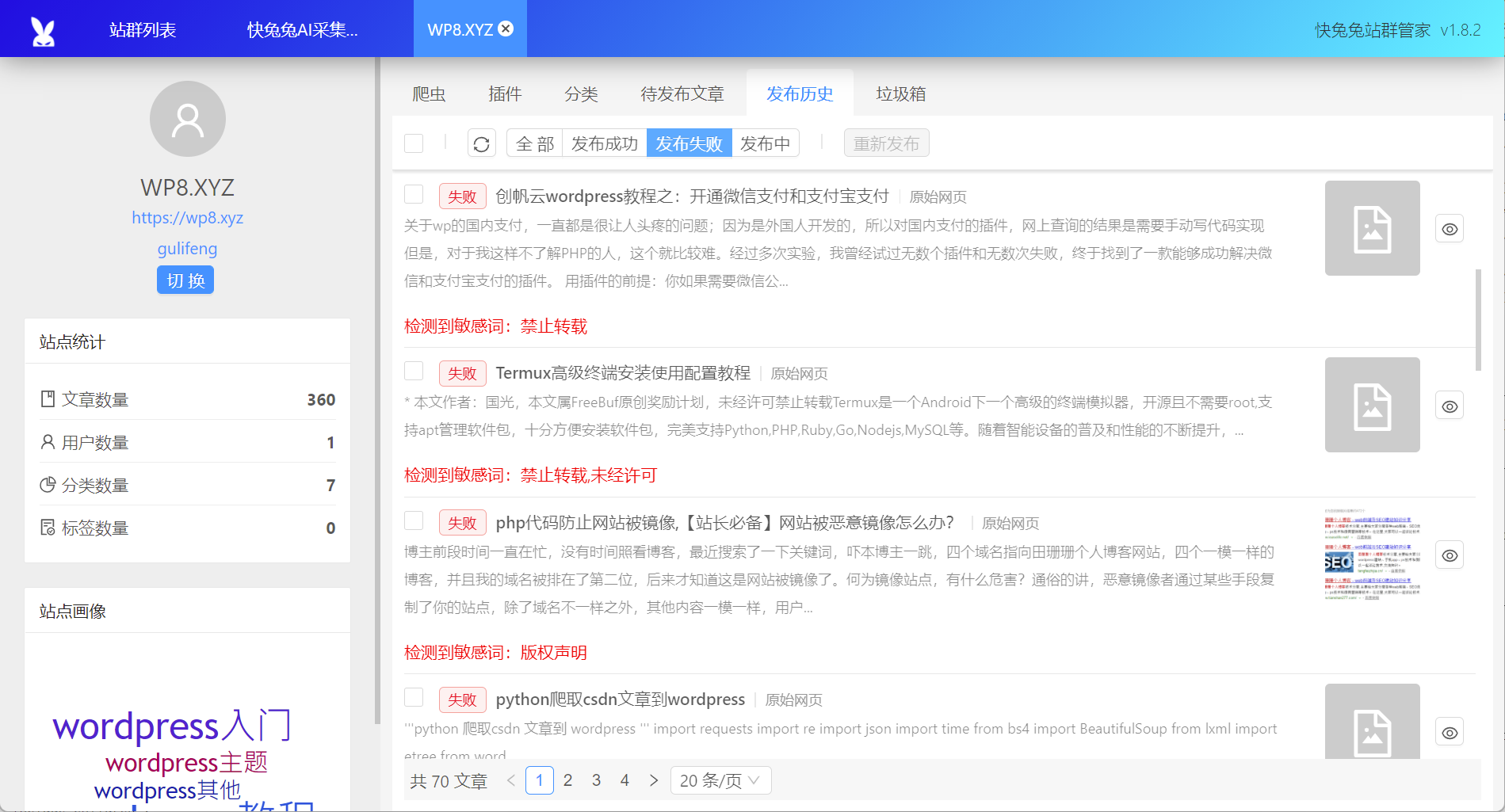
Task: Toggle the select-all checkbox in toolbar
Action: pos(414,143)
